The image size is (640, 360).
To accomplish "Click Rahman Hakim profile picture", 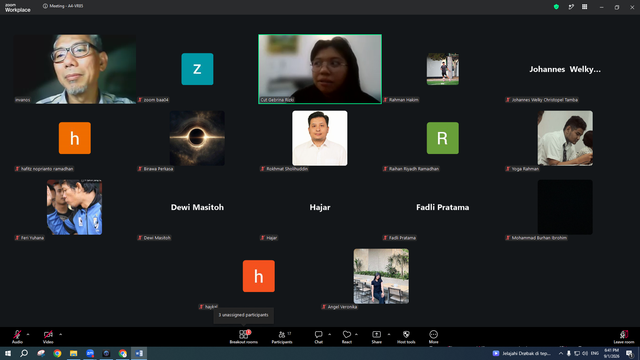I will pyautogui.click(x=442, y=69).
